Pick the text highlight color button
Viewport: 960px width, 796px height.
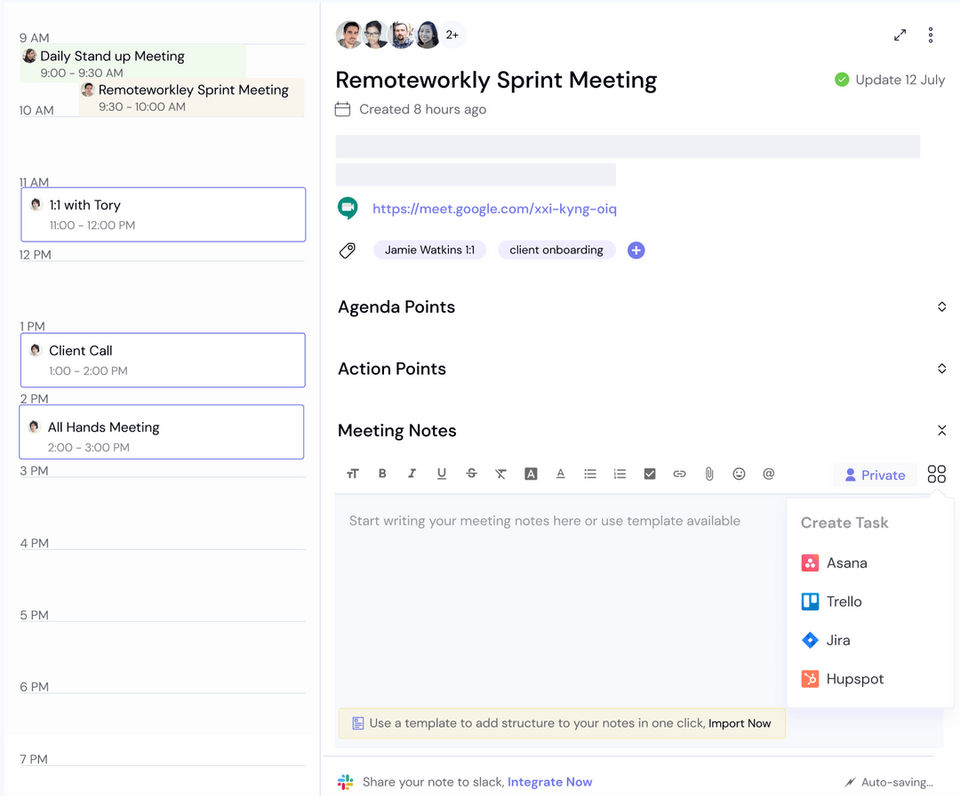pos(531,474)
